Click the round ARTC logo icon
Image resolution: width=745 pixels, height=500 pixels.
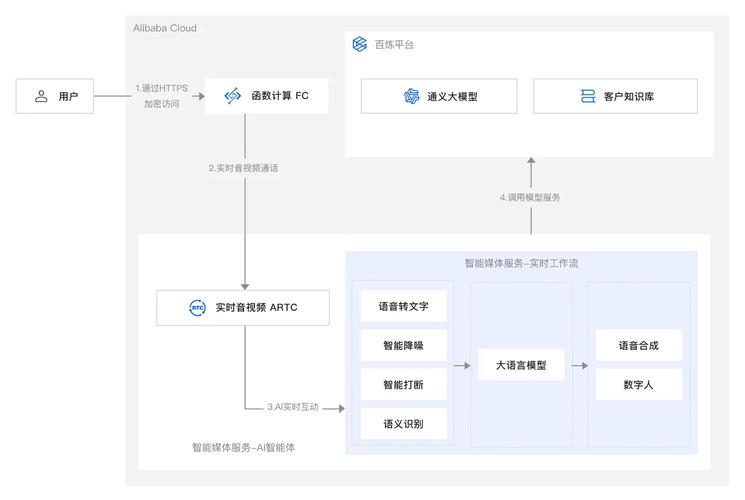(x=198, y=308)
